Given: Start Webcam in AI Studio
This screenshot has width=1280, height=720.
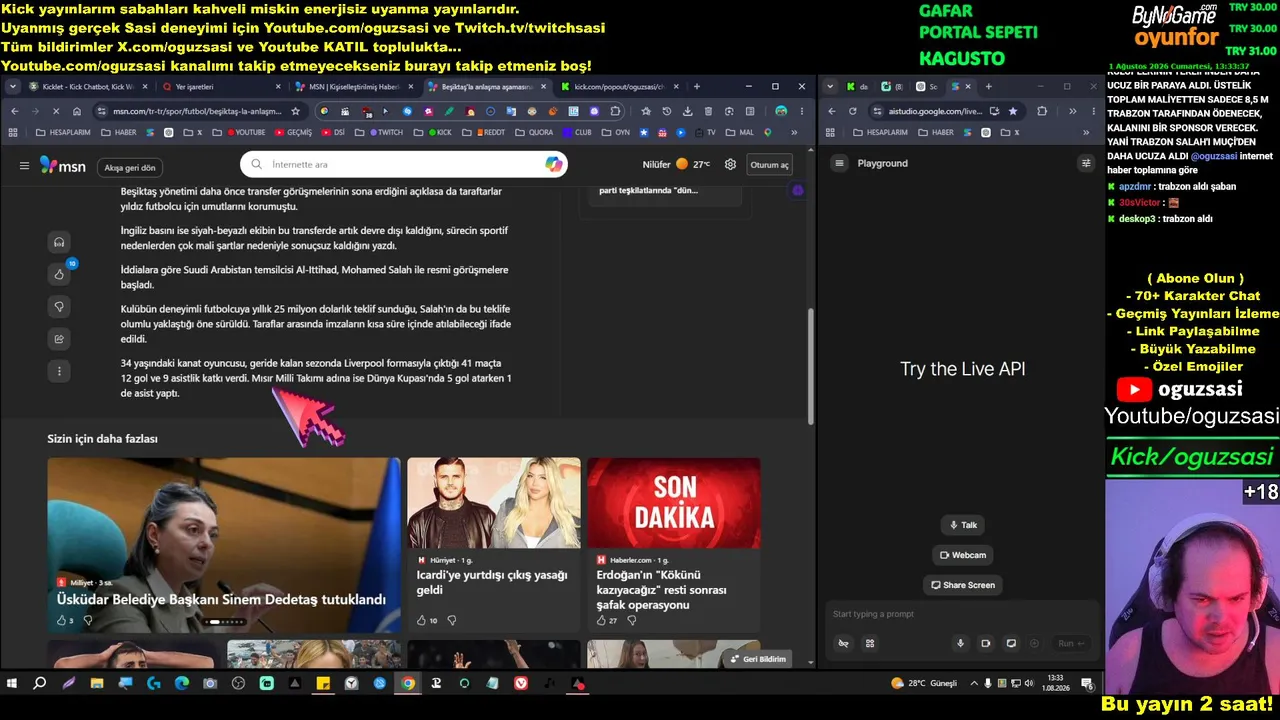Looking at the screenshot, I should 963,555.
